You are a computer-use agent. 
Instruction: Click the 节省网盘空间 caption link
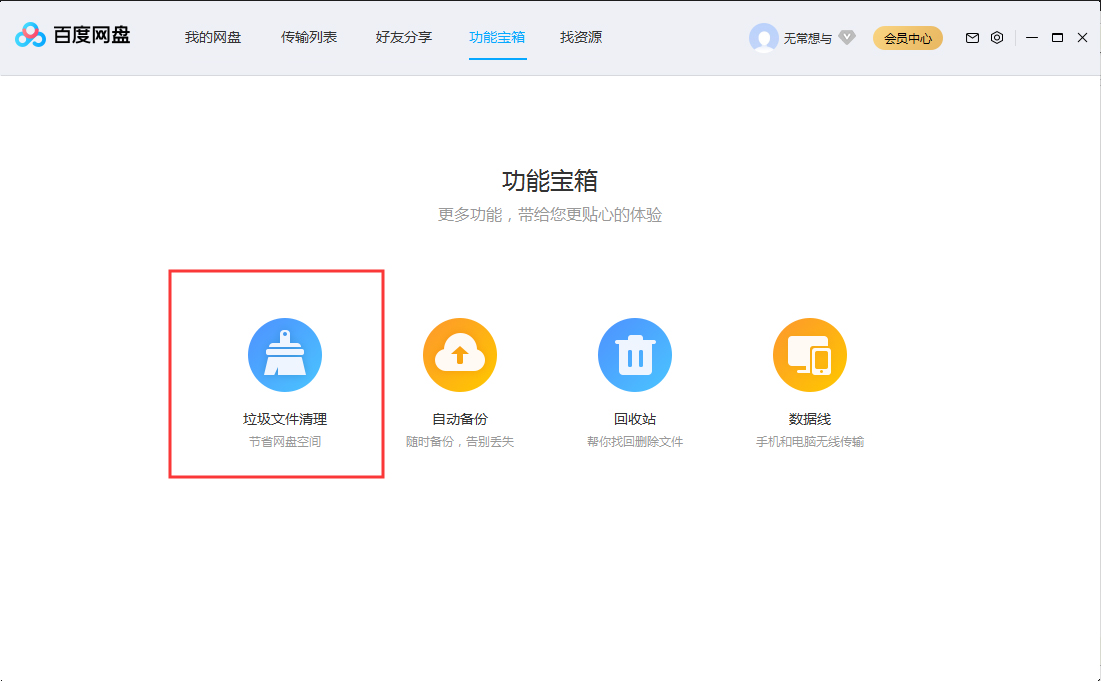pos(285,441)
